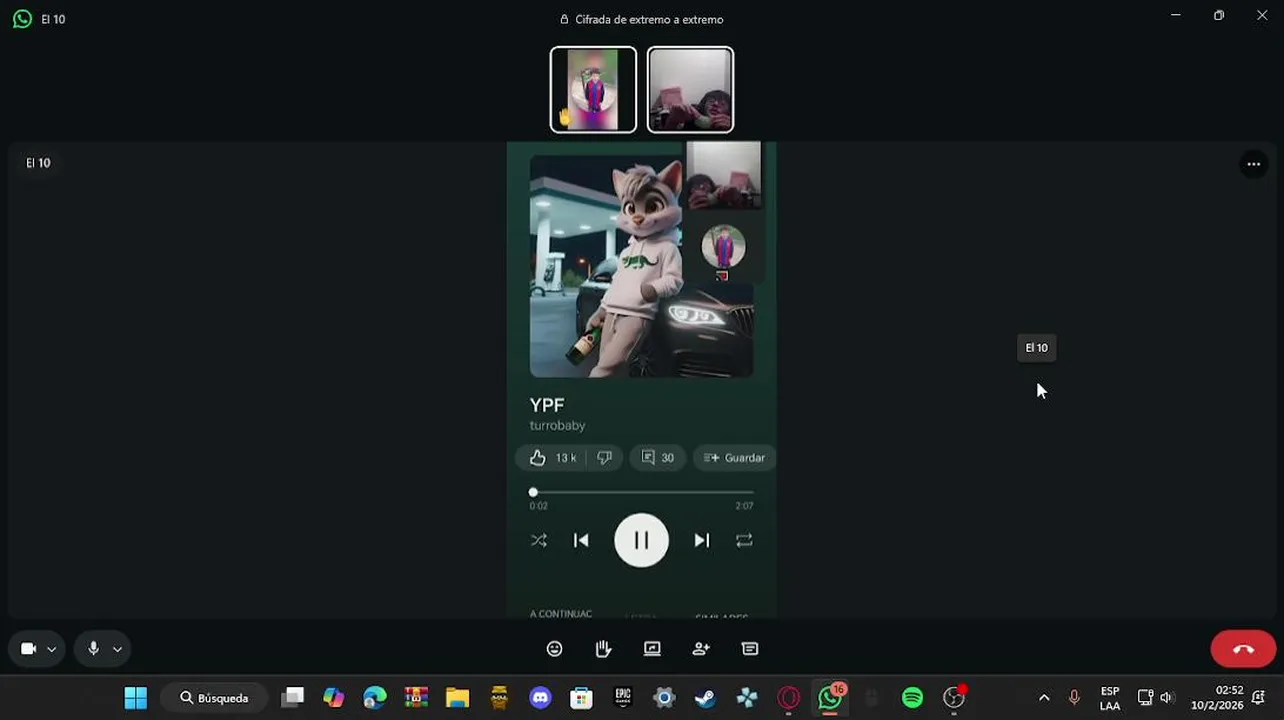
Task: Open notifications icon in tray corner
Action: click(x=1259, y=698)
